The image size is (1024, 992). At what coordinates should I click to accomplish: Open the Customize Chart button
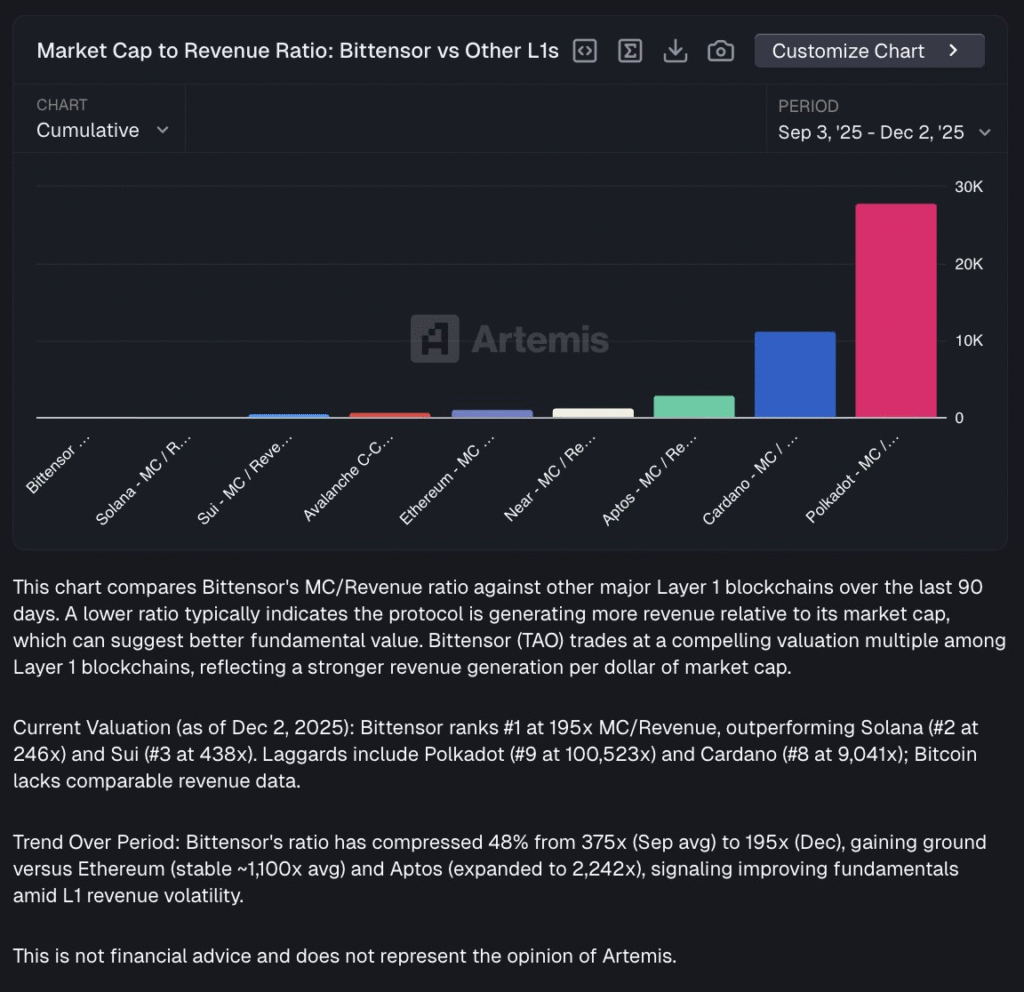coord(869,51)
